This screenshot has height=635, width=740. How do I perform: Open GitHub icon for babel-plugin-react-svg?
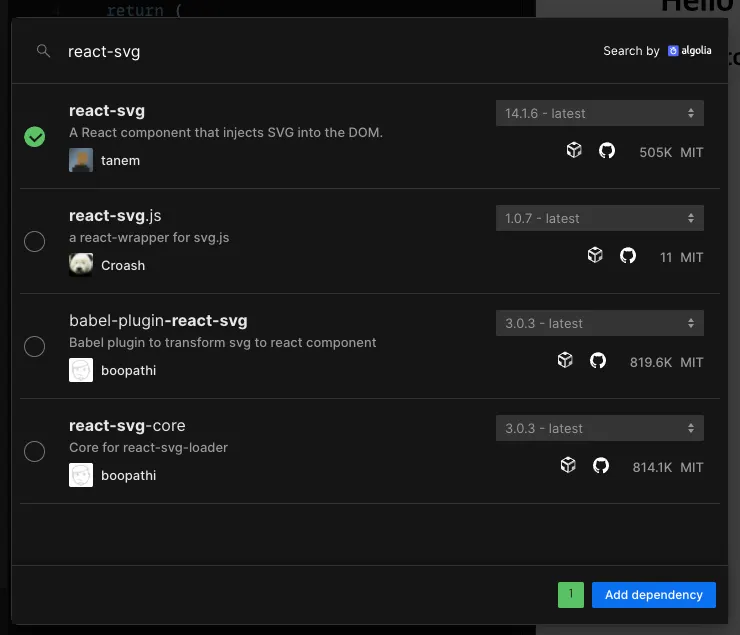coord(598,361)
